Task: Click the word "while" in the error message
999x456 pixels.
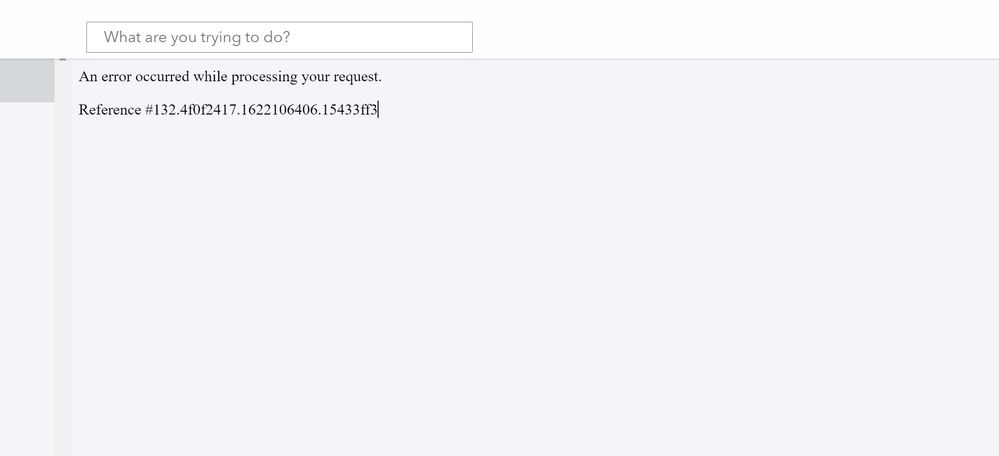Action: pyautogui.click(x=210, y=77)
